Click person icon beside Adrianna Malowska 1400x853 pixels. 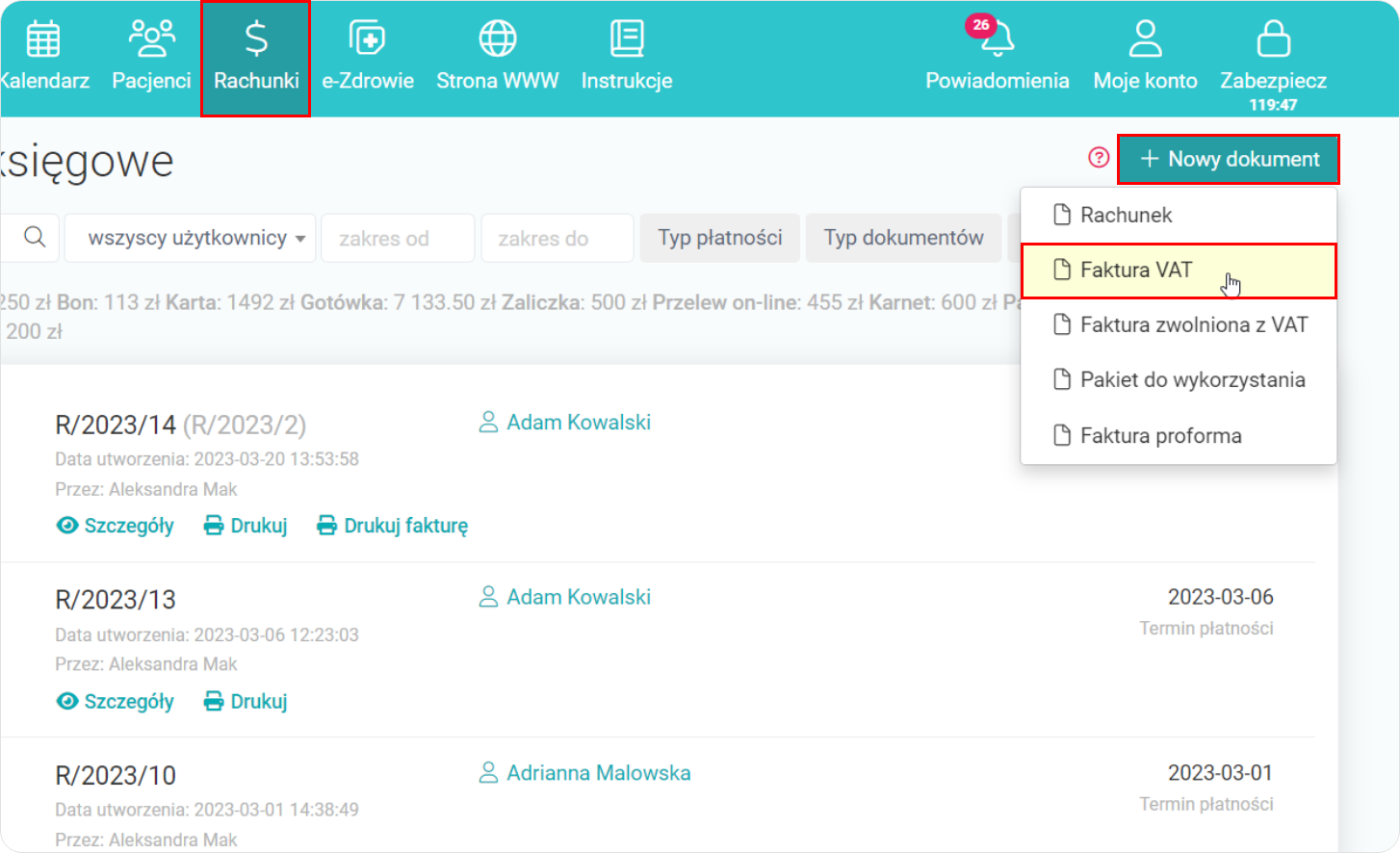(488, 773)
